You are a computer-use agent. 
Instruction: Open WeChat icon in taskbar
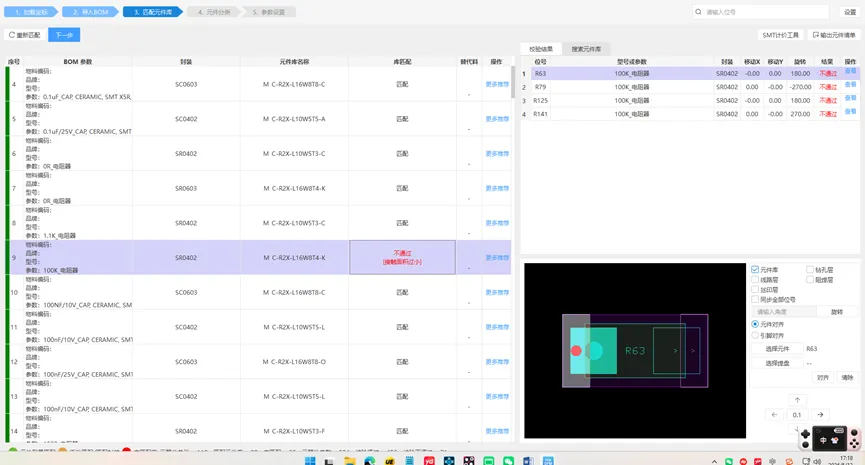(x=508, y=460)
